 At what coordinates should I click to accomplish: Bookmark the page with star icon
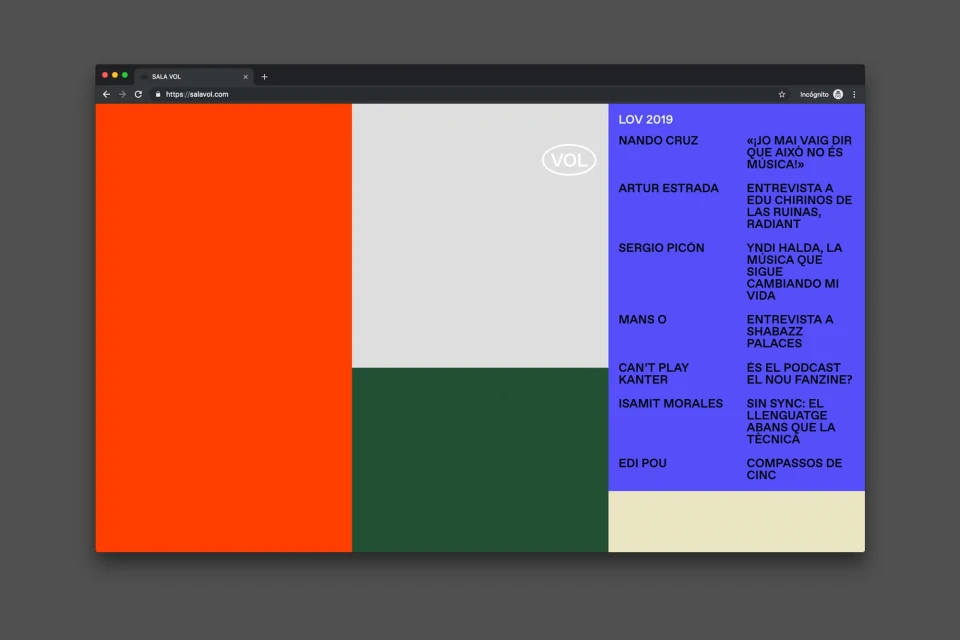point(782,94)
